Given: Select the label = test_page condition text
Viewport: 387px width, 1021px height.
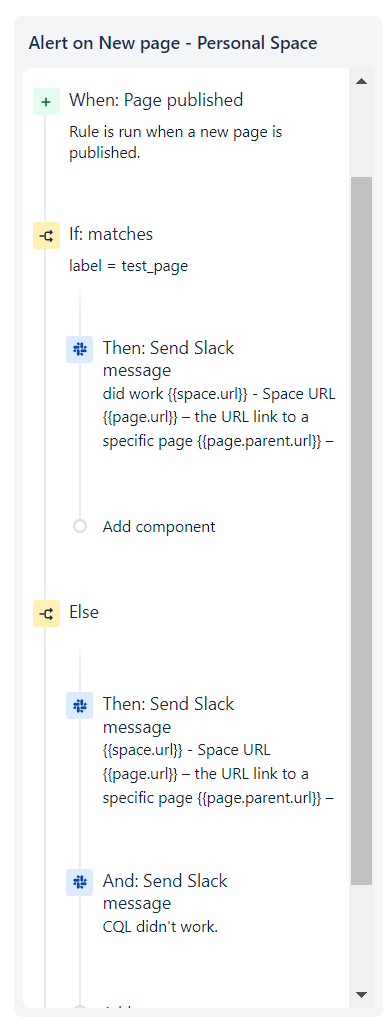Looking at the screenshot, I should 128,266.
